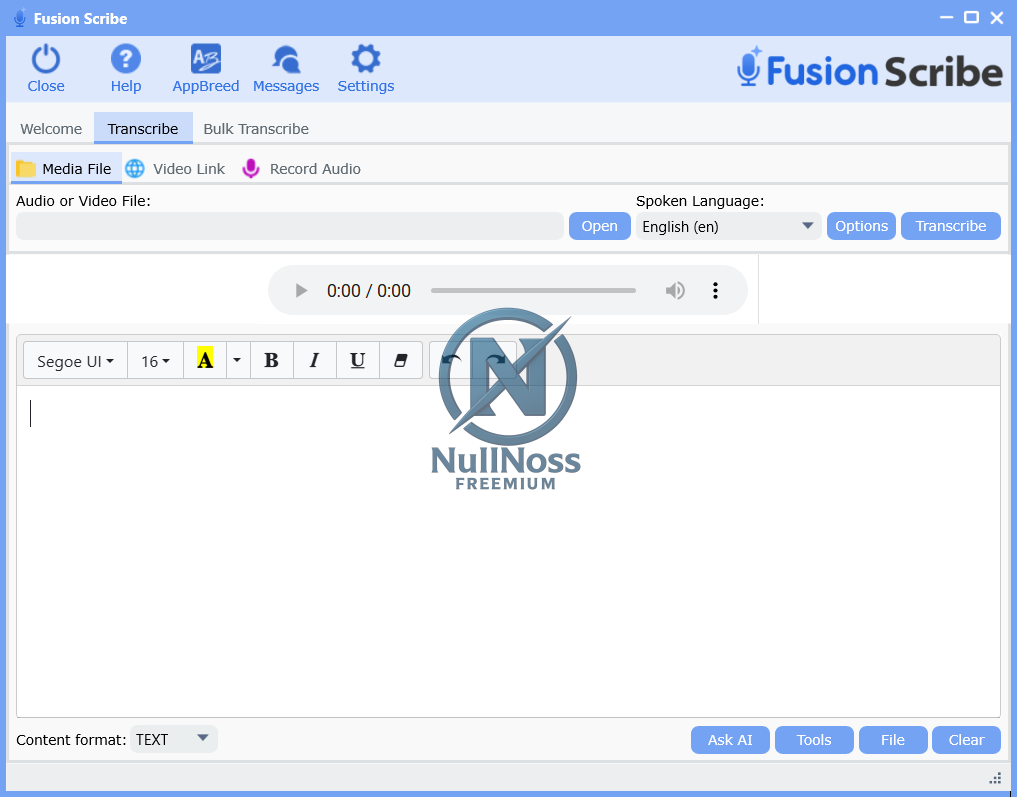The width and height of the screenshot is (1017, 797).
Task: Click the Ask AI button
Action: tap(730, 740)
